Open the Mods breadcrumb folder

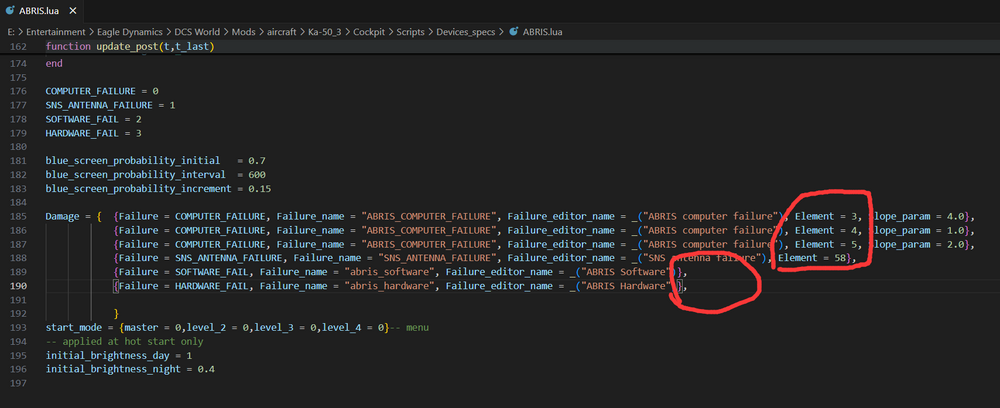[243, 32]
